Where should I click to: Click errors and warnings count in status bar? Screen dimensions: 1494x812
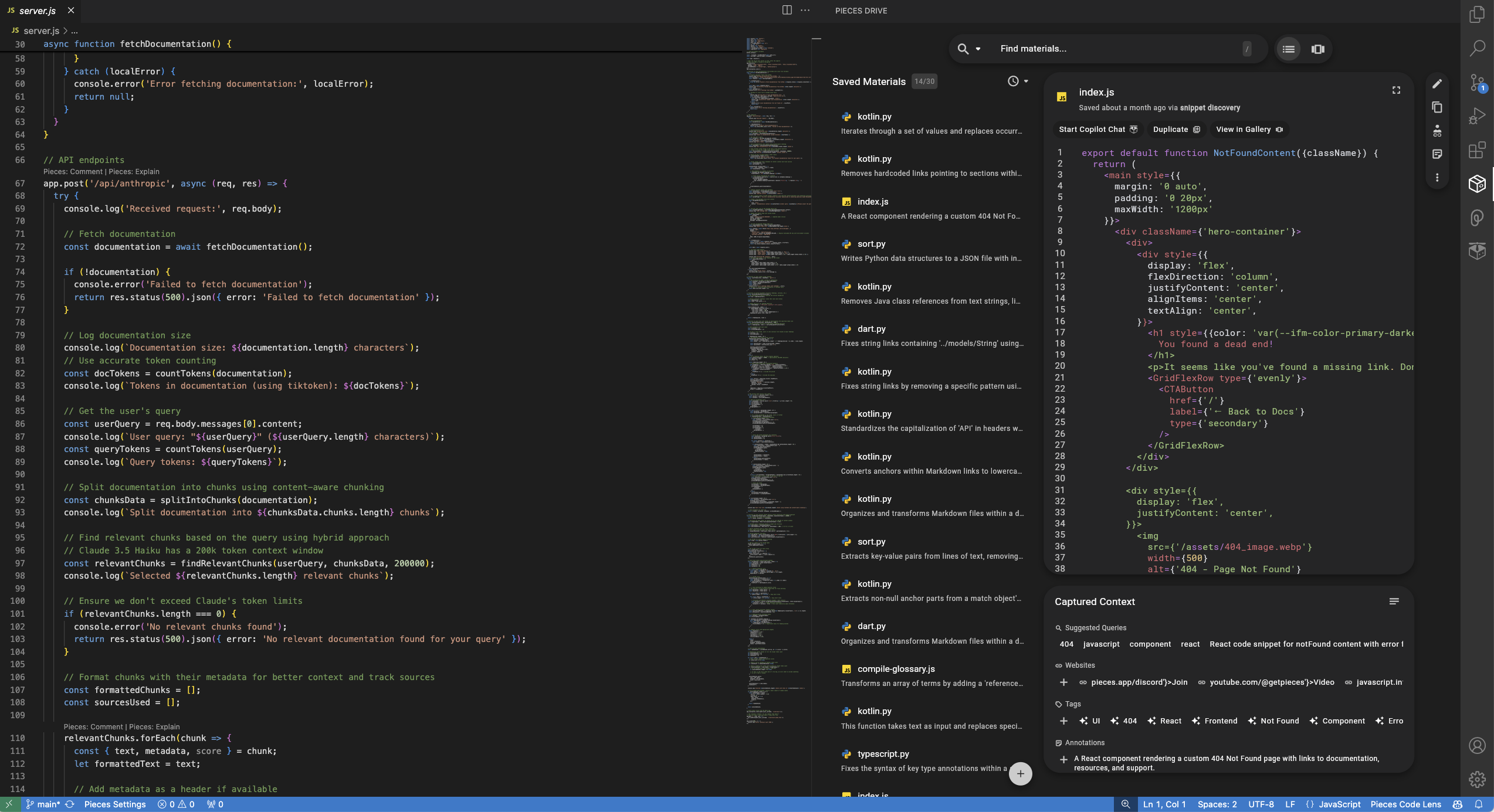click(176, 804)
